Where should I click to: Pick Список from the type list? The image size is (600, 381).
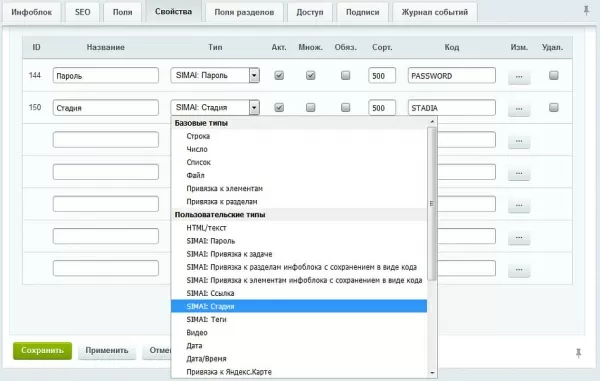coord(299,162)
